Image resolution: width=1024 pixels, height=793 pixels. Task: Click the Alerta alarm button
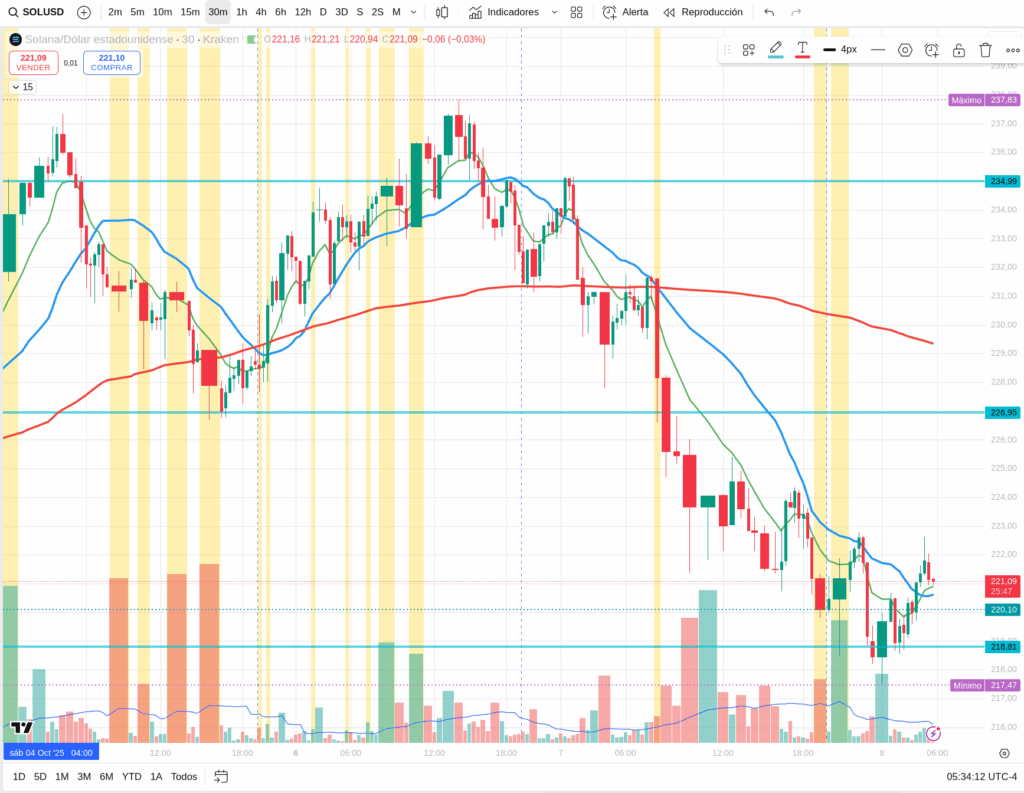tap(625, 12)
